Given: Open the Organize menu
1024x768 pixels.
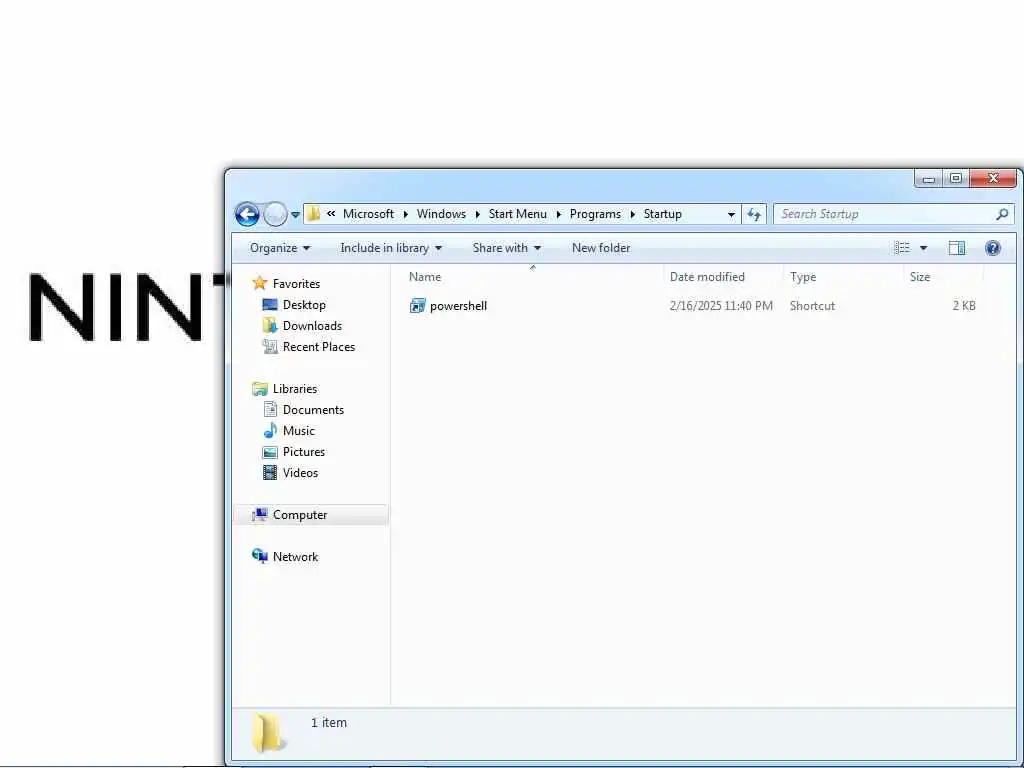Looking at the screenshot, I should tap(280, 248).
